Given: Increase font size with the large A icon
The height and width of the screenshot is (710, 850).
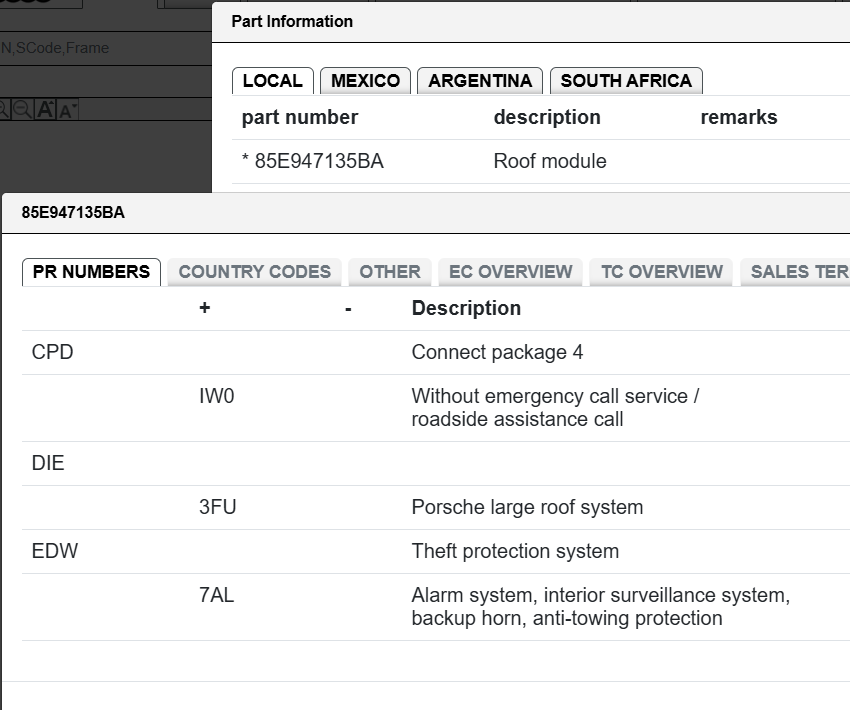Looking at the screenshot, I should click(x=46, y=109).
